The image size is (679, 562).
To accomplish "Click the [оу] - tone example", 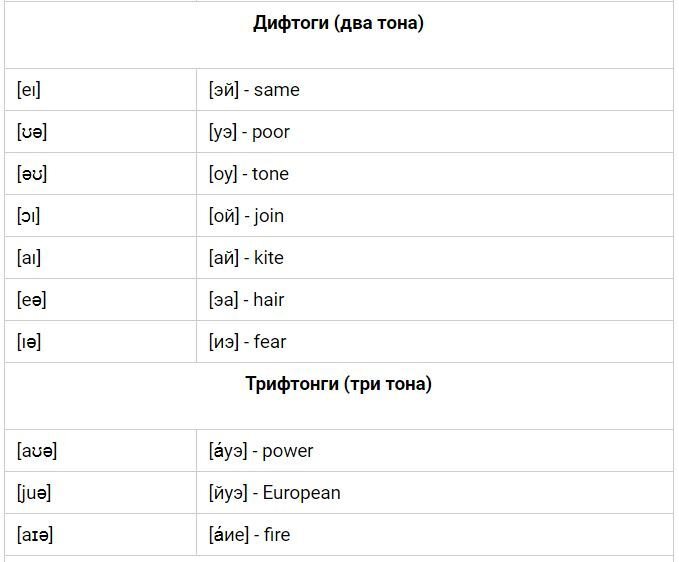I will [x=249, y=174].
